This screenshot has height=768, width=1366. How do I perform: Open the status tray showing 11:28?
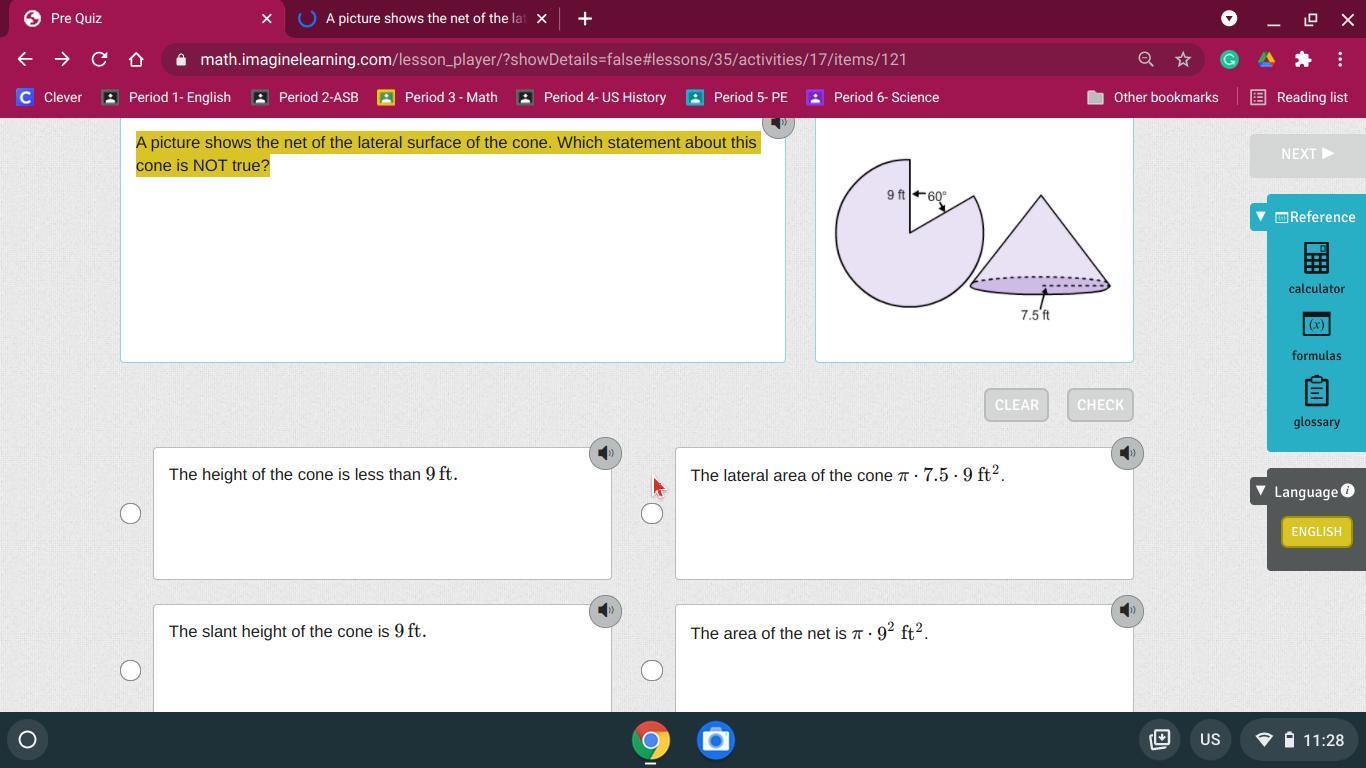pos(1299,740)
